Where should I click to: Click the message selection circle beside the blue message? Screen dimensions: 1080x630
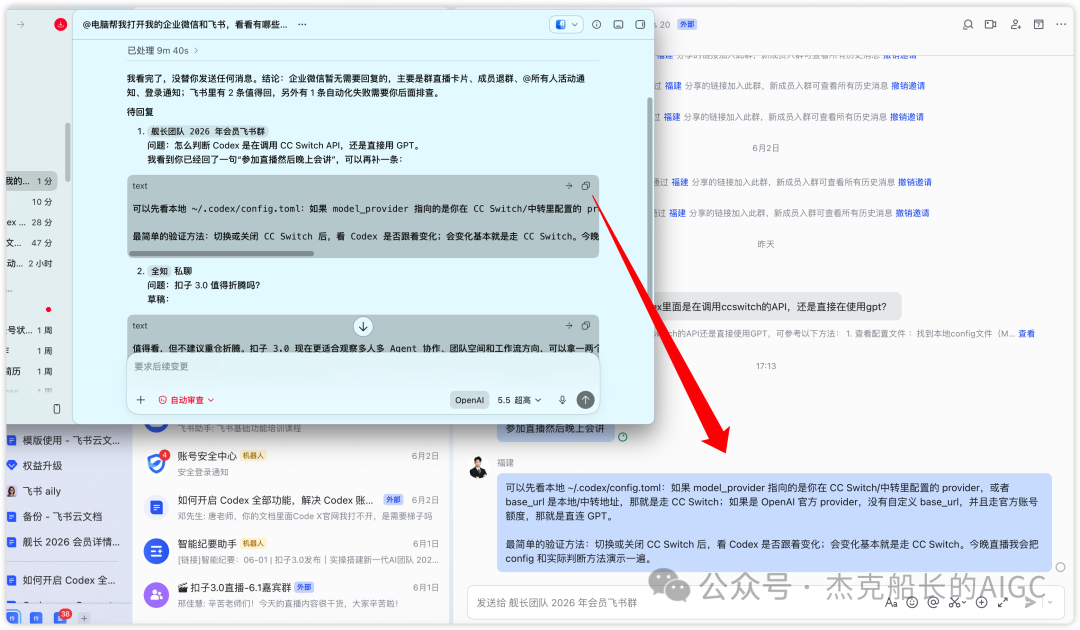[1061, 567]
